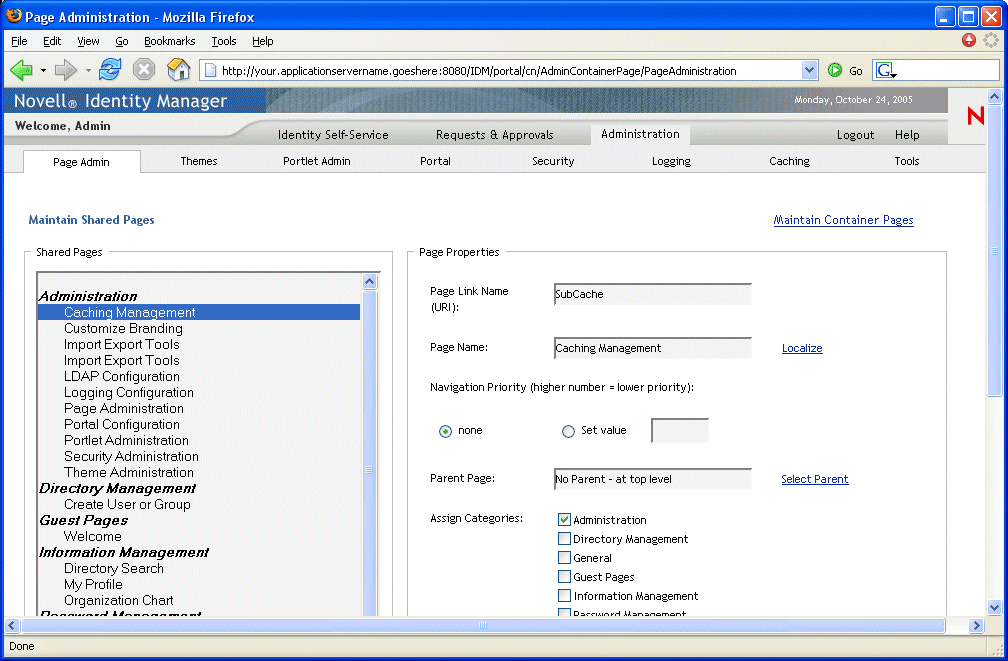Enable the Directory Management category checkbox
This screenshot has height=661, width=1008.
[564, 539]
